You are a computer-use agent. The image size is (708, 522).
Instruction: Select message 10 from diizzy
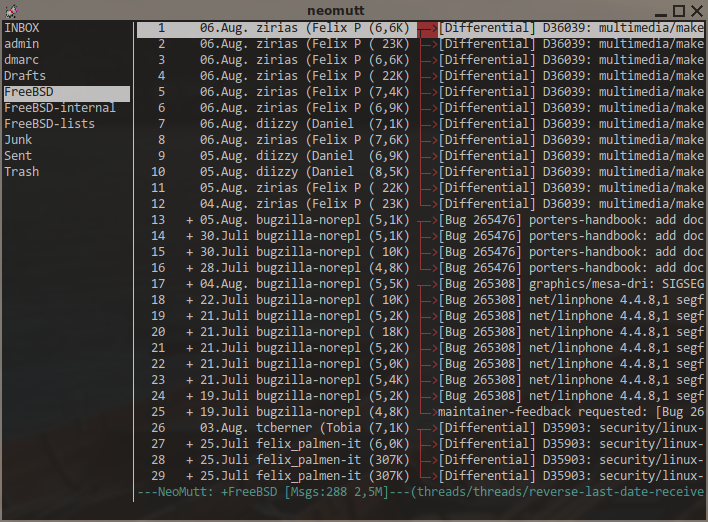coord(420,172)
